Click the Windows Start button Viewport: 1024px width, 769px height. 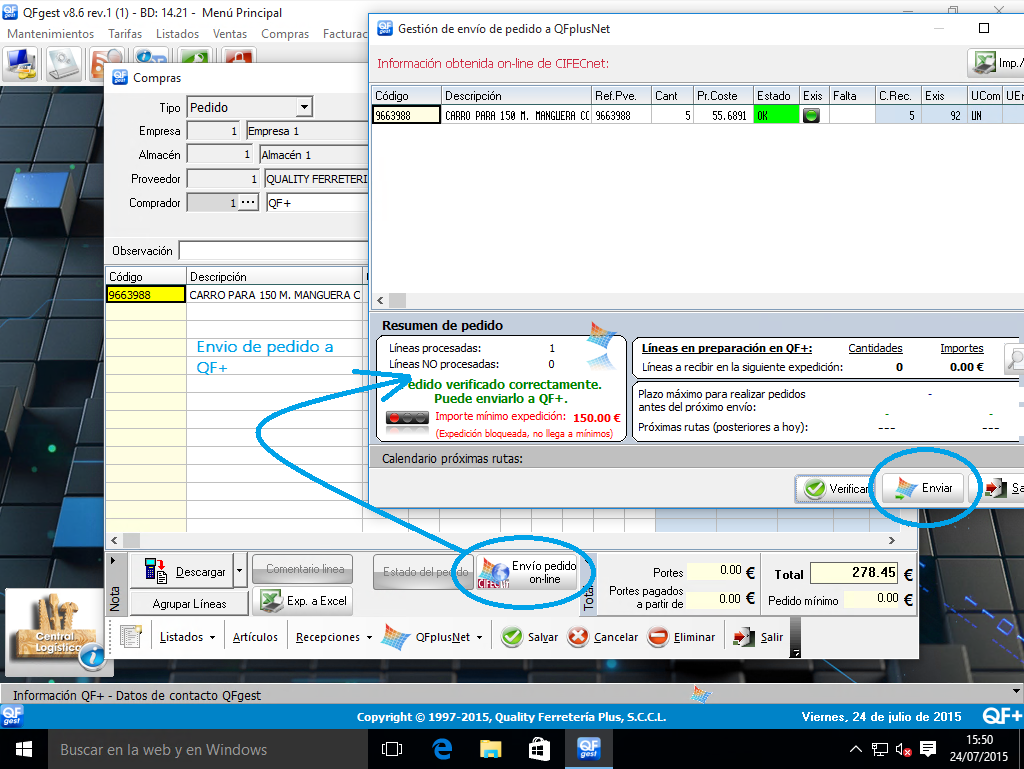(x=24, y=749)
